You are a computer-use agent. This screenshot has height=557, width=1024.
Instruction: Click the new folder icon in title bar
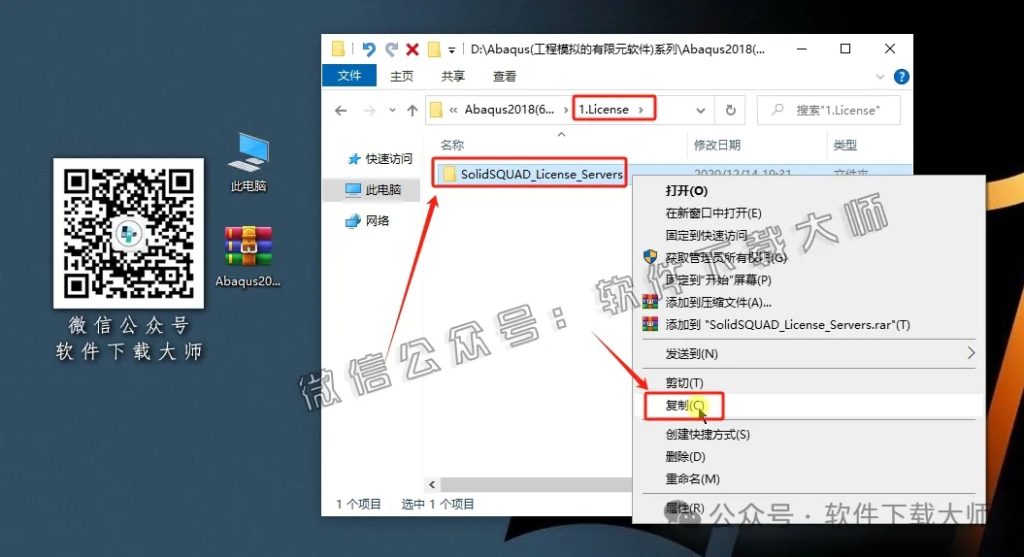434,49
